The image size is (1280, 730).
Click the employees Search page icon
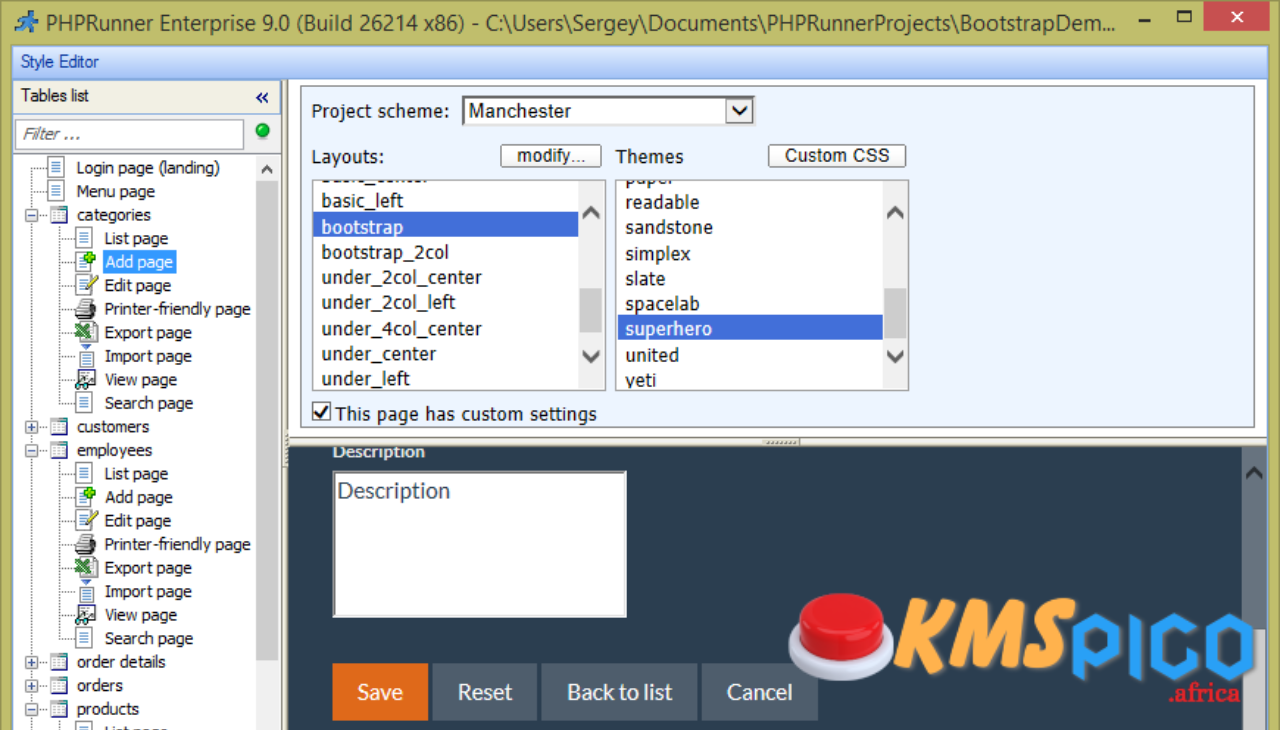(x=85, y=638)
